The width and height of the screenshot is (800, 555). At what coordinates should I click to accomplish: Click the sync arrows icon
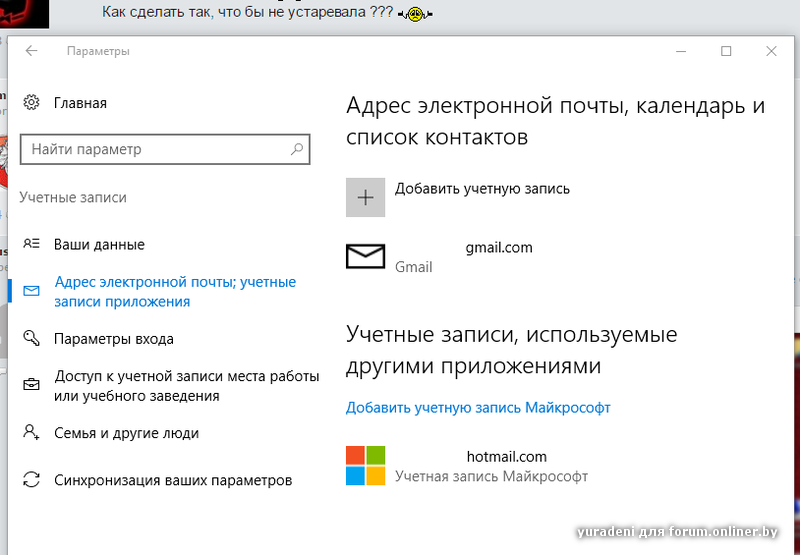31,480
